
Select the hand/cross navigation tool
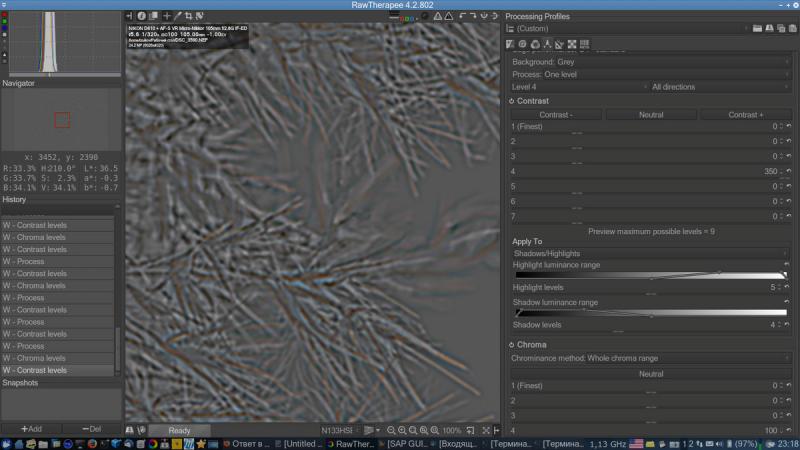pyautogui.click(x=166, y=16)
